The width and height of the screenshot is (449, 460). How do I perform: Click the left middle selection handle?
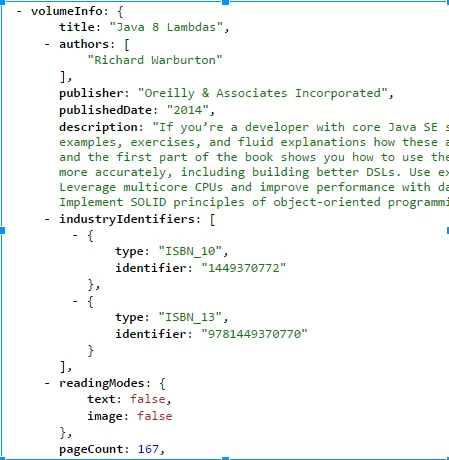2,230
